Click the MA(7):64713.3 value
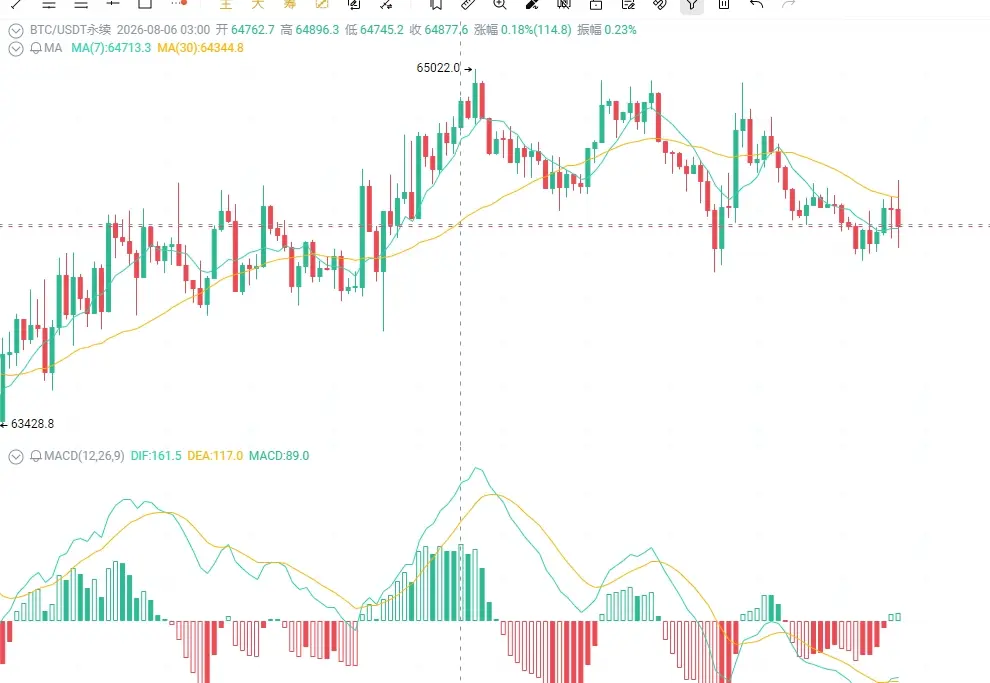The height and width of the screenshot is (683, 990). pyautogui.click(x=111, y=48)
